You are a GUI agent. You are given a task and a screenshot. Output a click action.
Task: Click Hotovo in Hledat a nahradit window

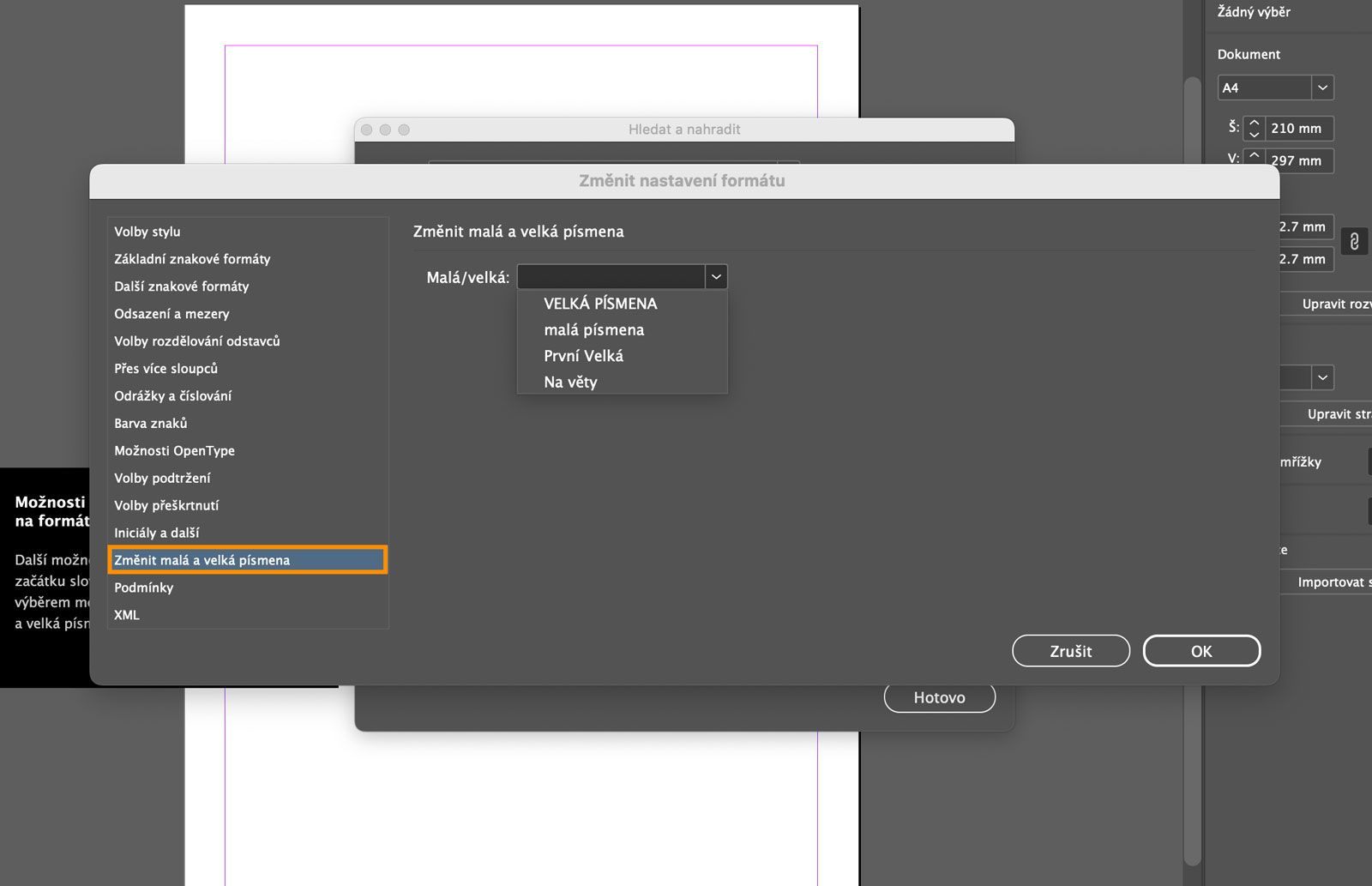[x=940, y=697]
